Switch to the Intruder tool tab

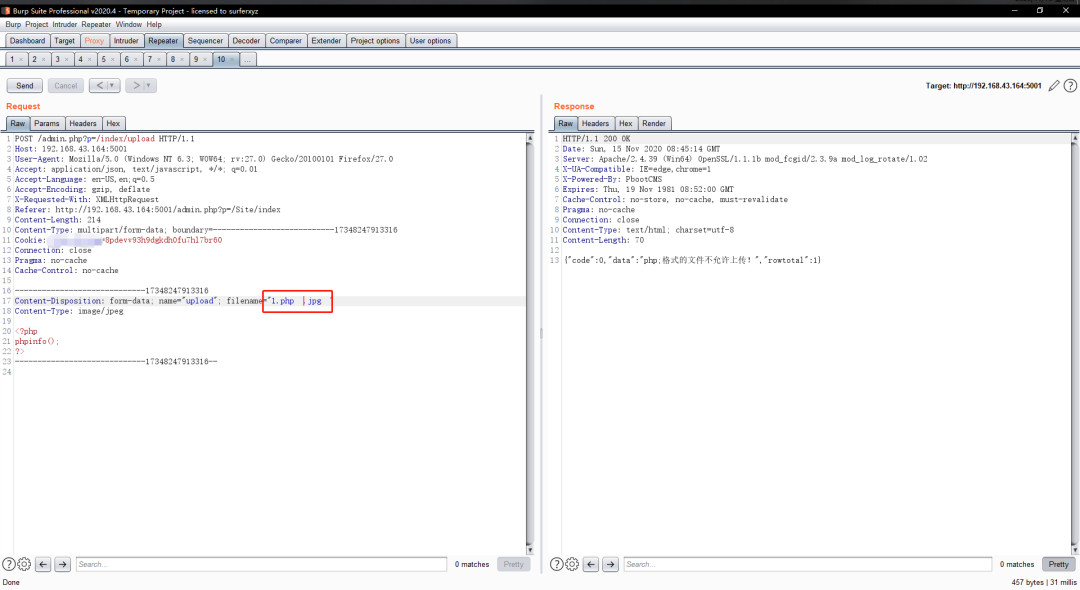pos(126,41)
